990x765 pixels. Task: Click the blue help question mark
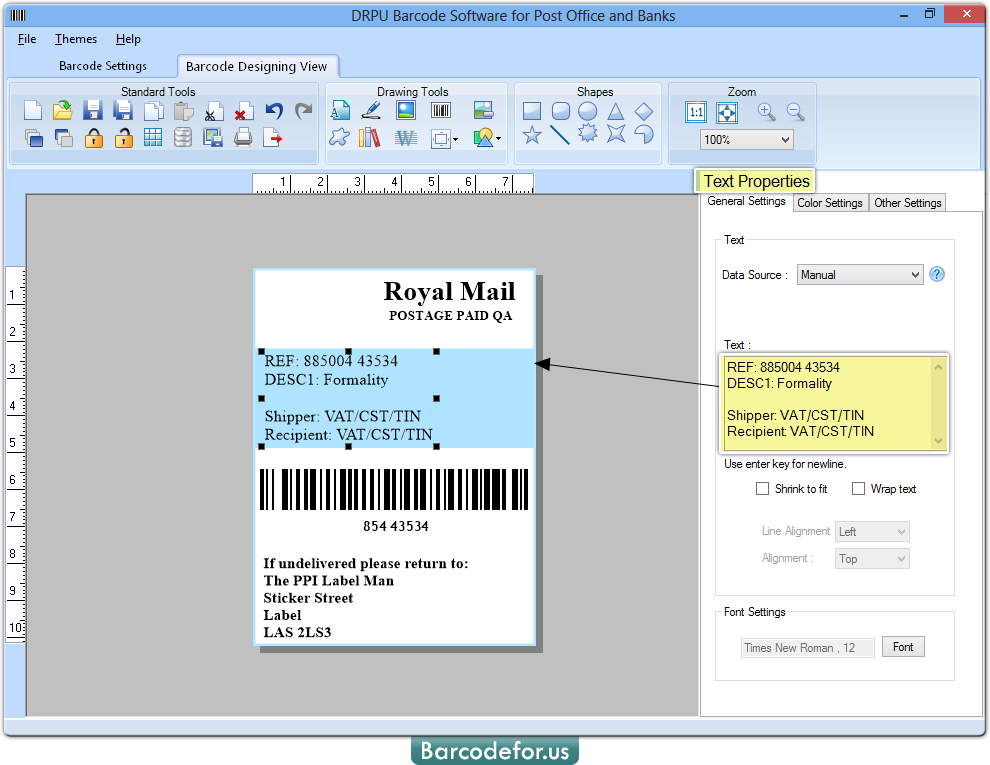pos(936,274)
